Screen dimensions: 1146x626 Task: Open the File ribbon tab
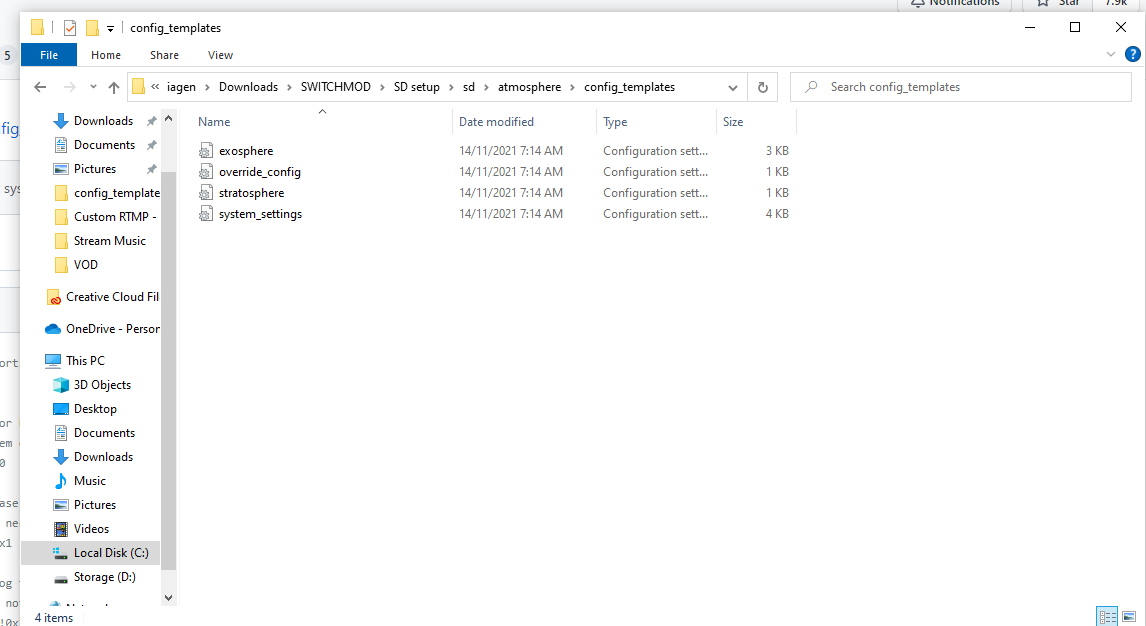click(49, 56)
